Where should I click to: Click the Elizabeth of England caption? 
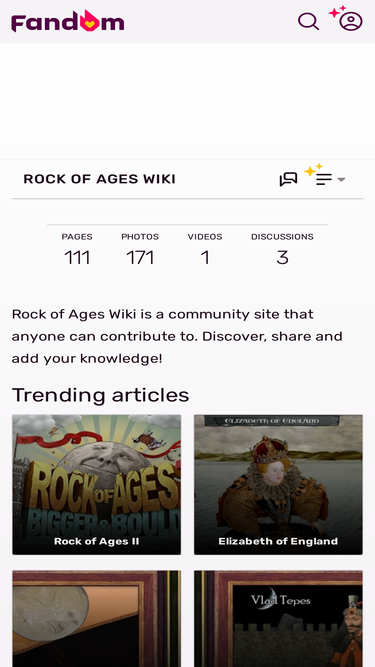click(278, 541)
